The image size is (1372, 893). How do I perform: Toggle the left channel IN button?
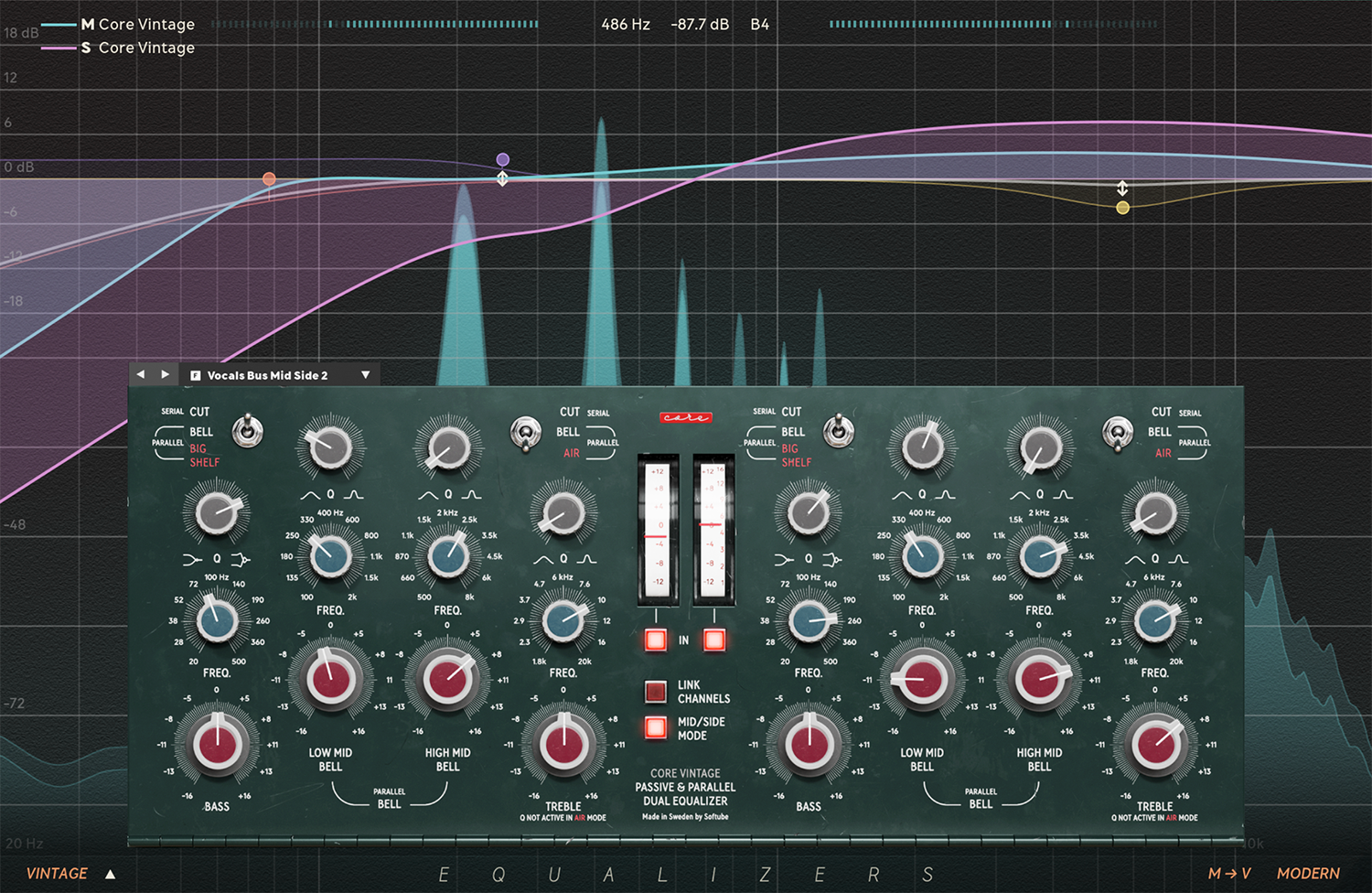click(x=655, y=640)
